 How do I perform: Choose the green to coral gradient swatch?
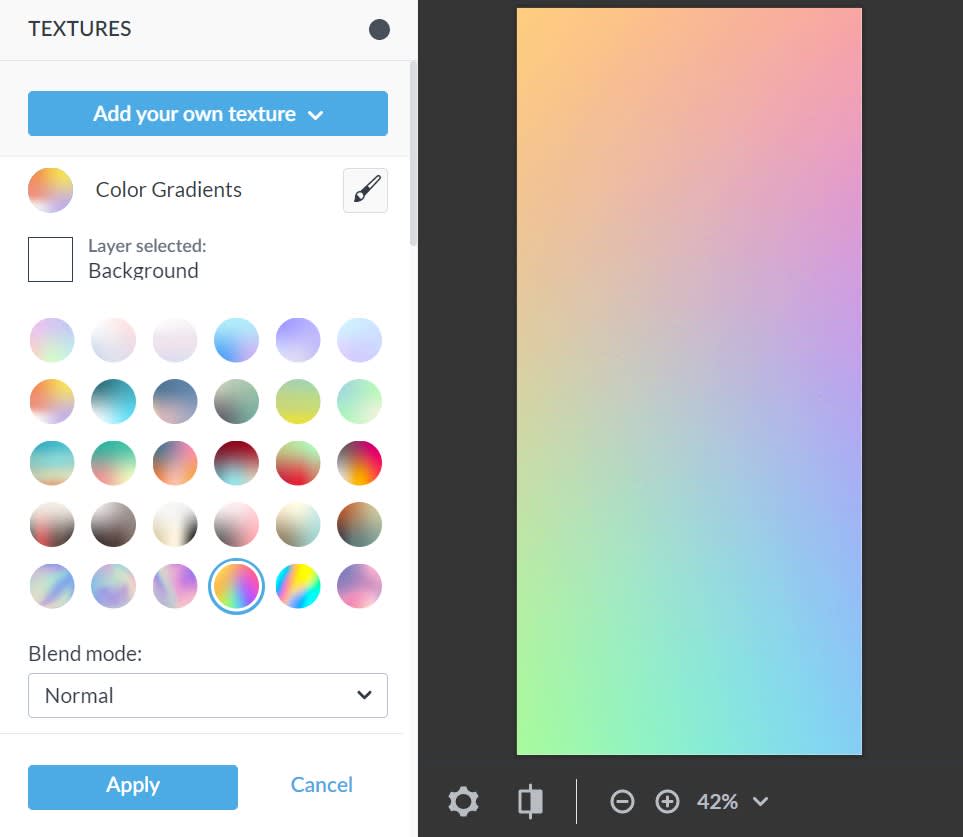[114, 462]
